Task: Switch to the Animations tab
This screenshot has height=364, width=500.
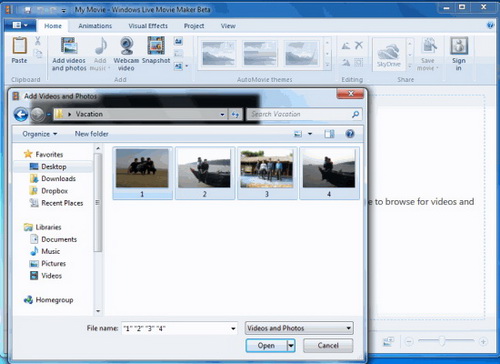Action: tap(95, 26)
